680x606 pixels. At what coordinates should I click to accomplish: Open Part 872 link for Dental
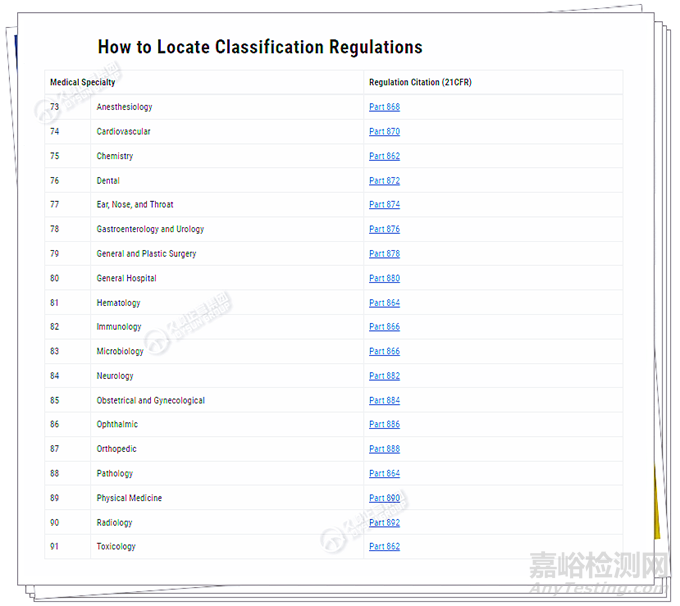384,180
